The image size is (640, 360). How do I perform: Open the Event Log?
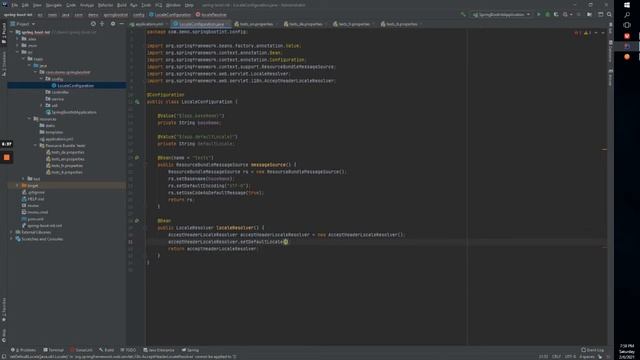point(593,350)
